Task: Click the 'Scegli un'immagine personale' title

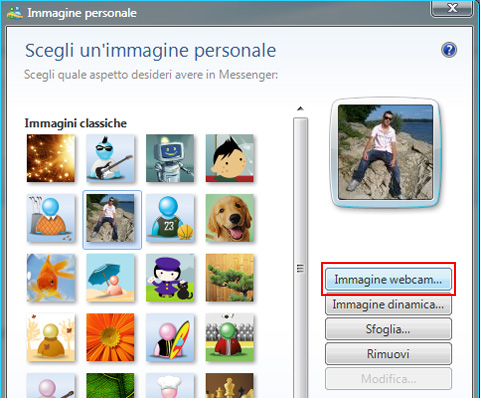Action: point(151,51)
